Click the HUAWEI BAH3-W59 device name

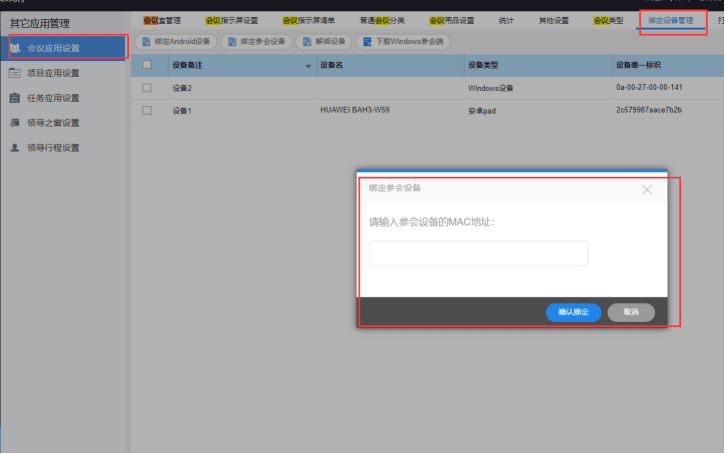[355, 110]
